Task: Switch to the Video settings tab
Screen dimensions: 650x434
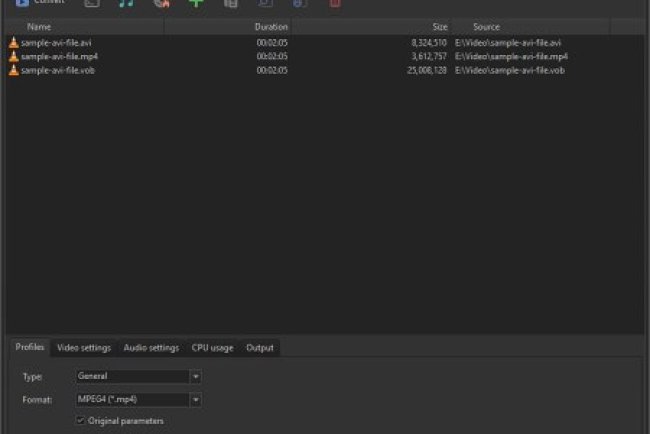Action: (x=84, y=348)
